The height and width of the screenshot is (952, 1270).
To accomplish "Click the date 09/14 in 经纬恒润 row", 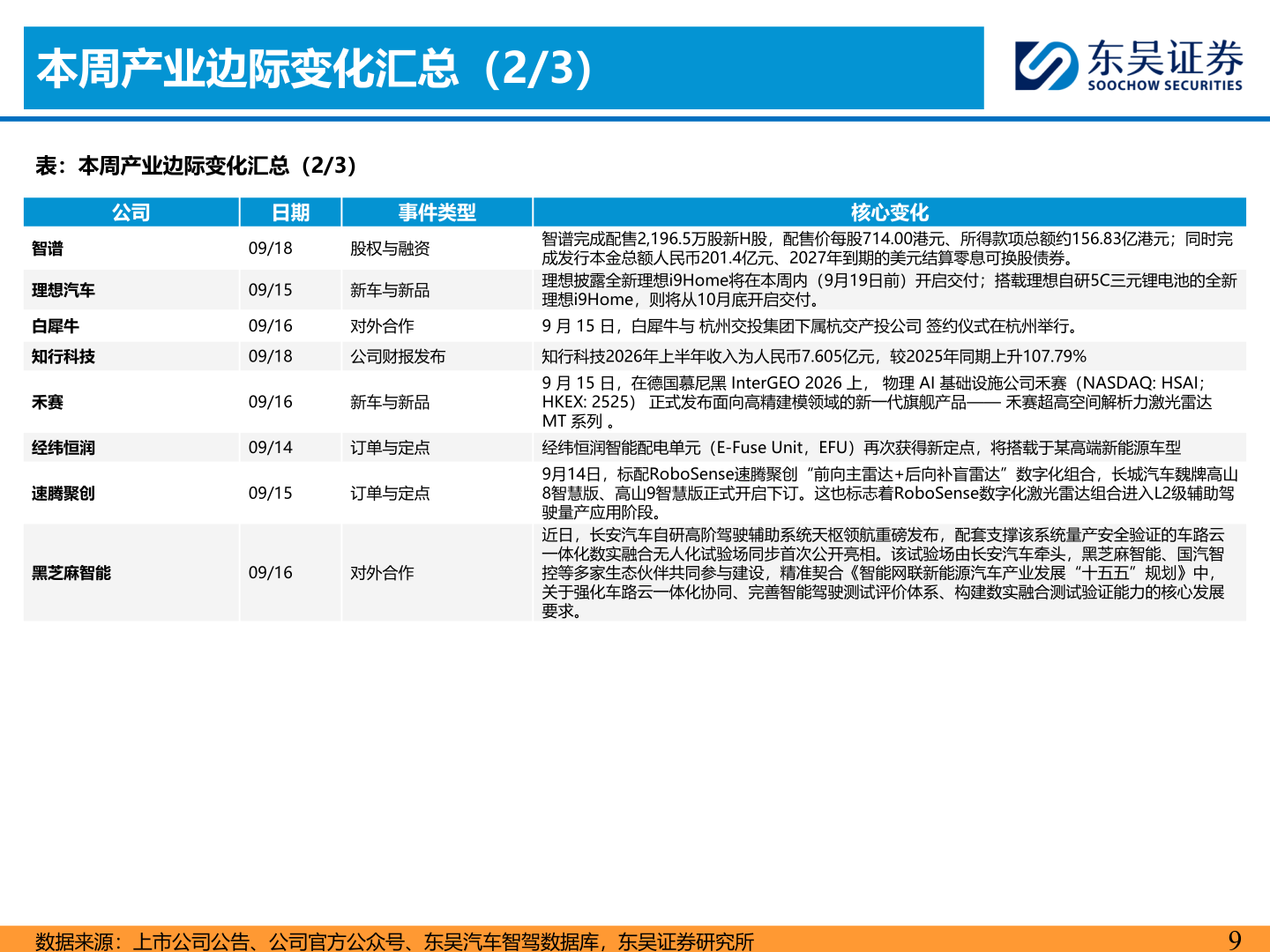I will point(270,448).
